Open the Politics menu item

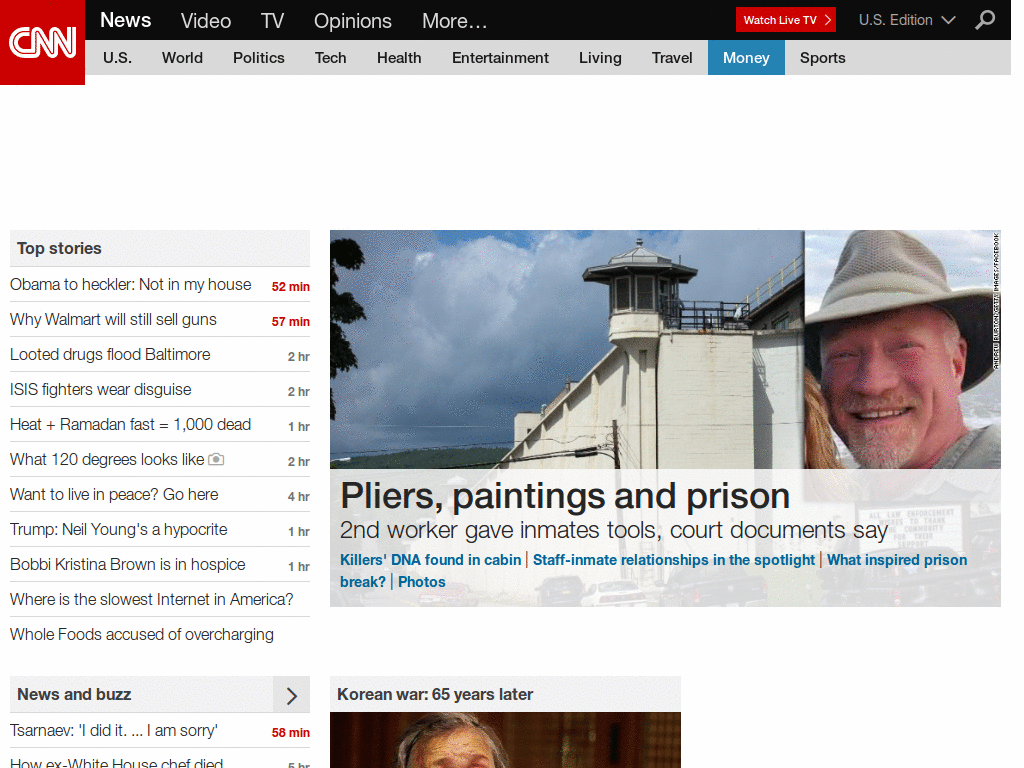tap(258, 58)
